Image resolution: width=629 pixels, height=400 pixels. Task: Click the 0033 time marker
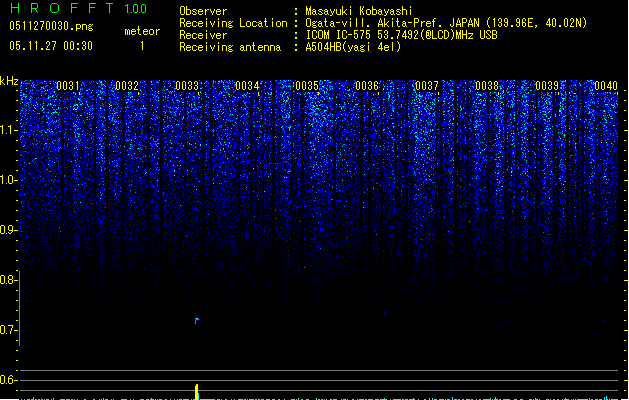[x=187, y=85]
